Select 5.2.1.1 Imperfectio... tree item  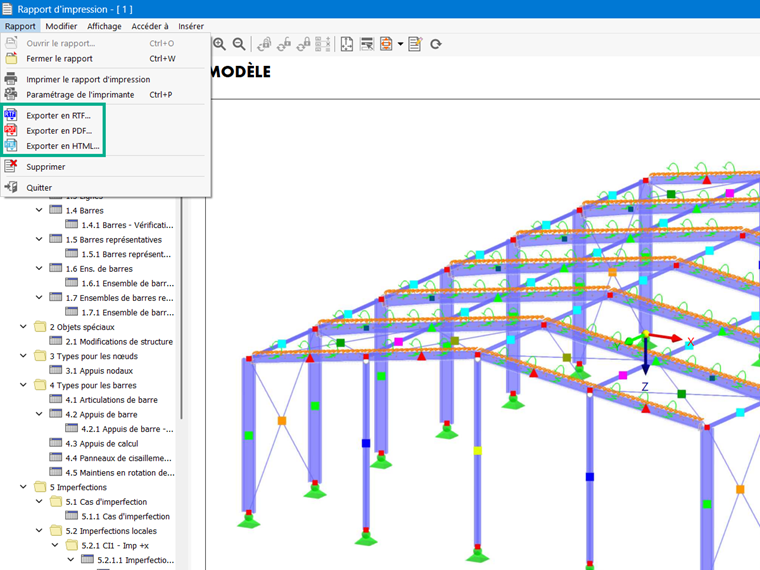135,560
